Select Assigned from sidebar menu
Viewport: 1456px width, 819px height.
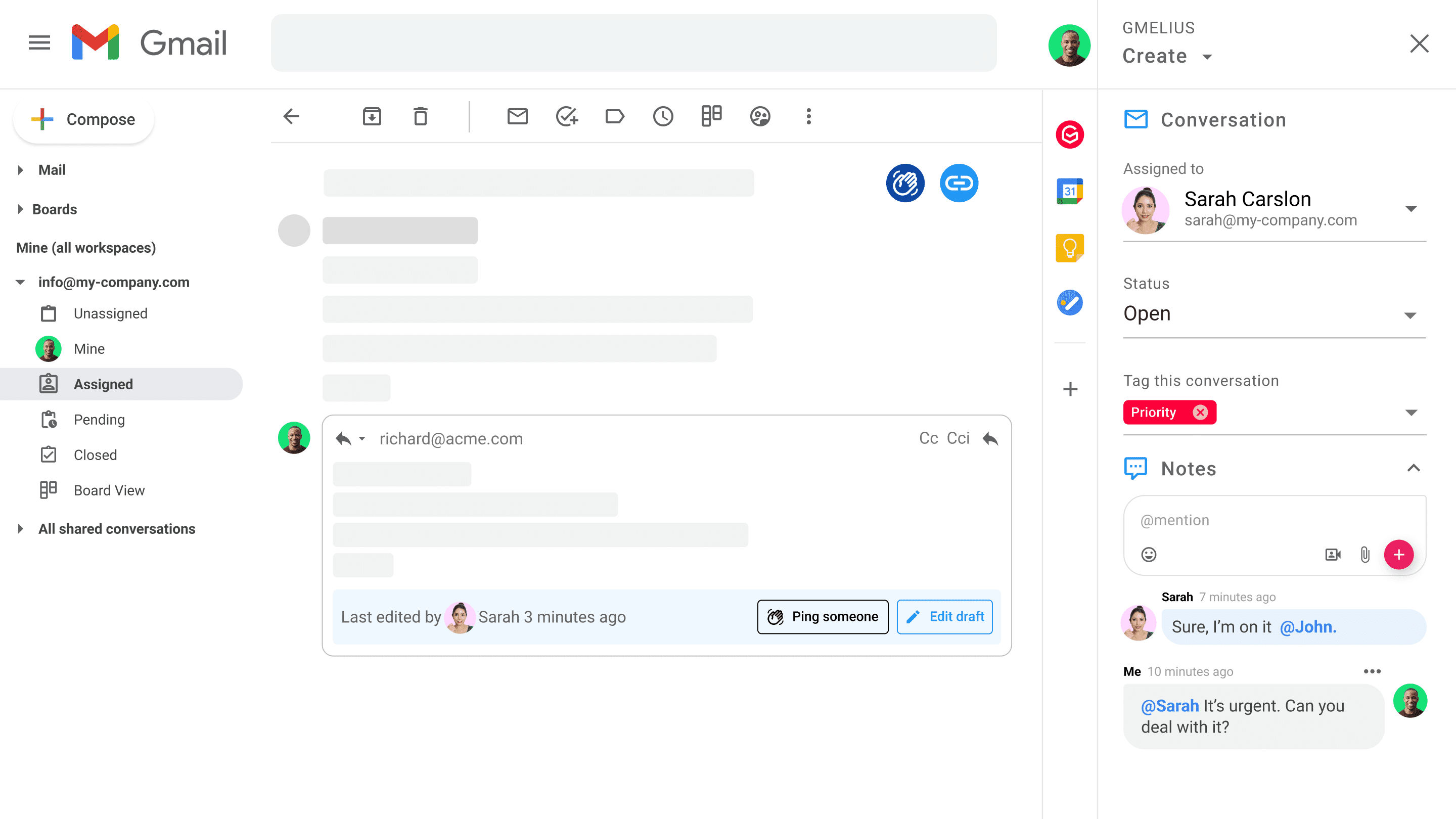[x=103, y=384]
